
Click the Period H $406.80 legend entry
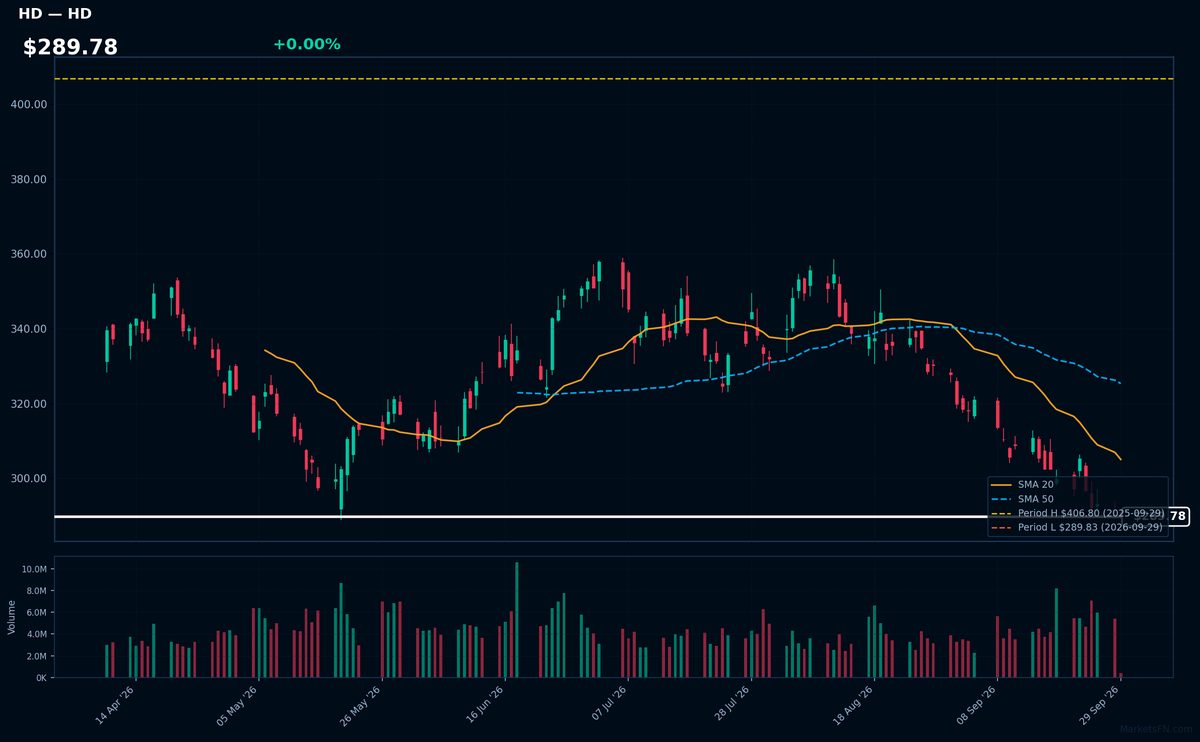[x=1078, y=513]
